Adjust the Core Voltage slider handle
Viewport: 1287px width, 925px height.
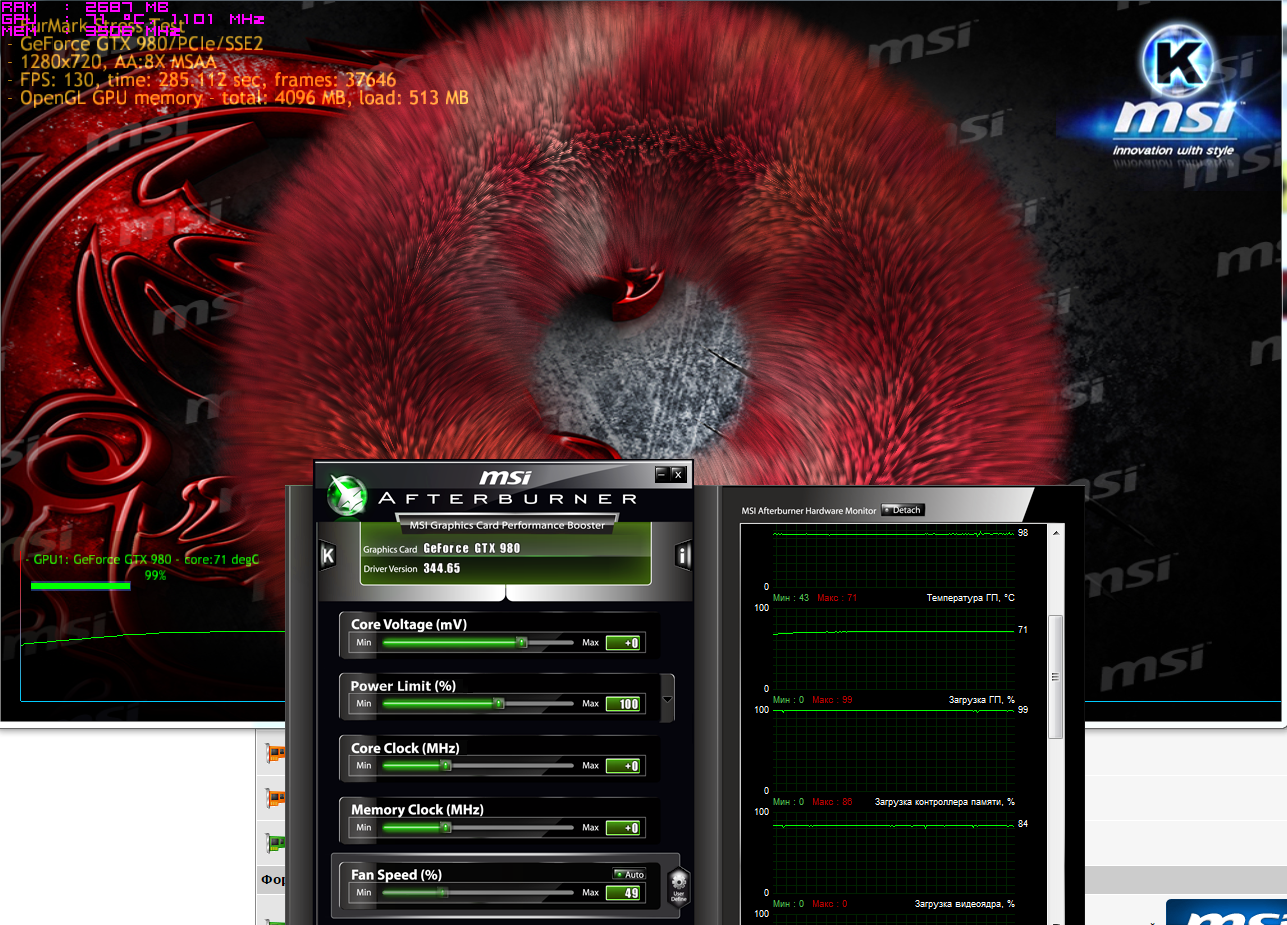pos(521,642)
